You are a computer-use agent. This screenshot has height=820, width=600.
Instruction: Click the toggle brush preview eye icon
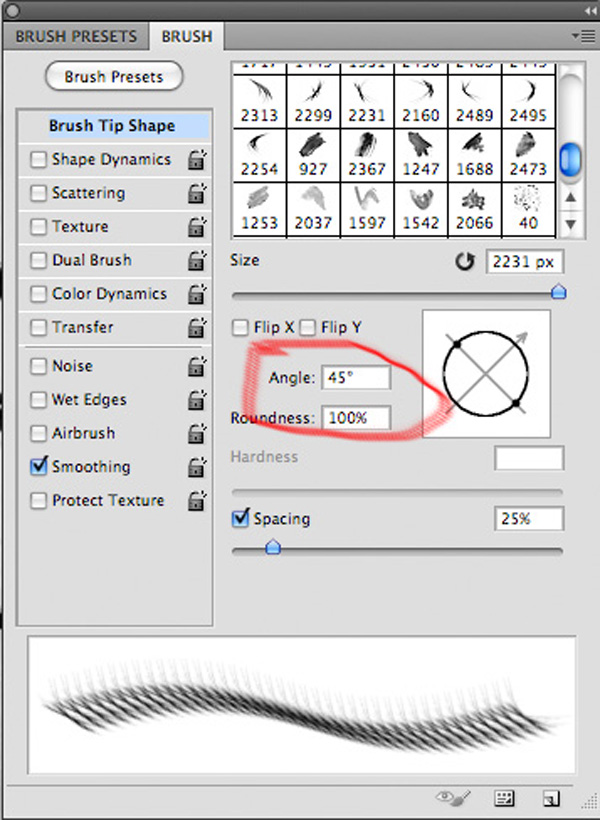453,798
